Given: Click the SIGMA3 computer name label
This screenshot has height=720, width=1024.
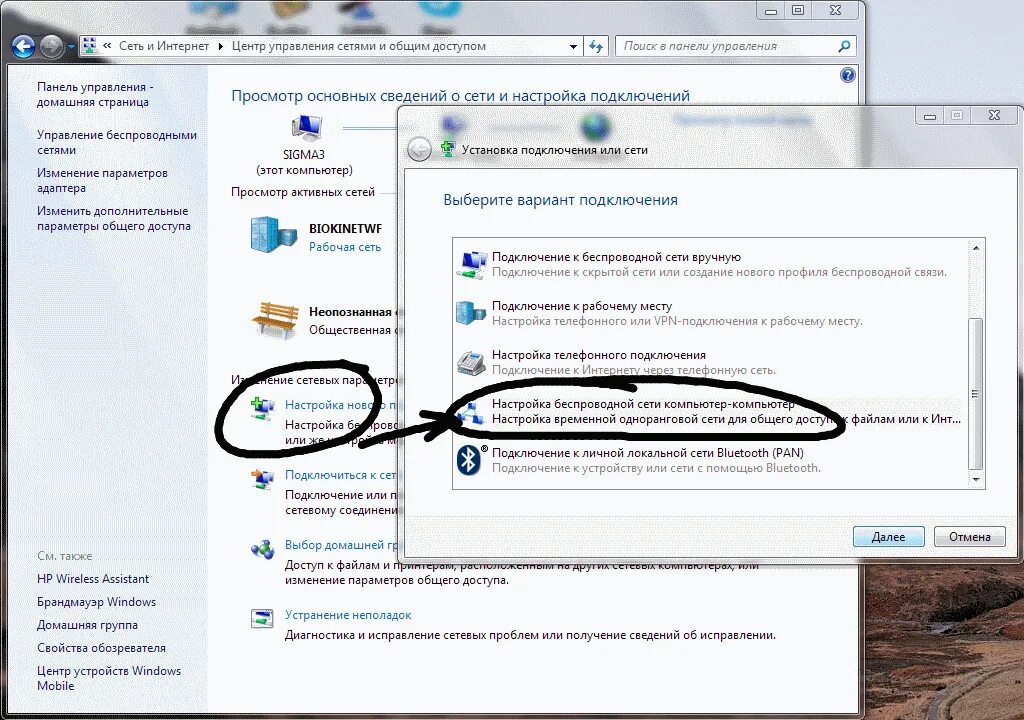Looking at the screenshot, I should point(304,155).
